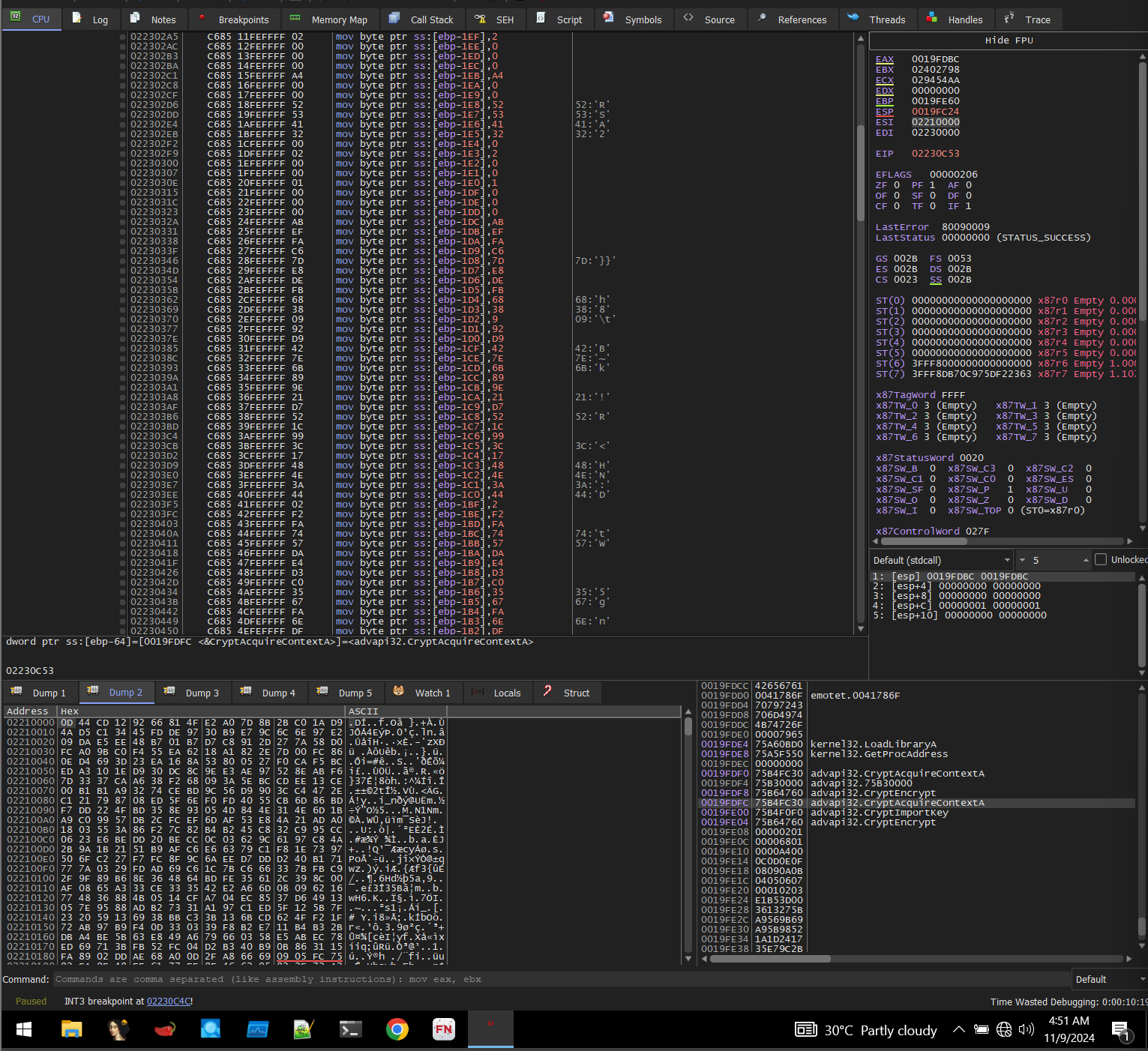Select stack entry kernel32.LoadLibraryA
This screenshot has width=1148, height=1051.
coord(874,744)
